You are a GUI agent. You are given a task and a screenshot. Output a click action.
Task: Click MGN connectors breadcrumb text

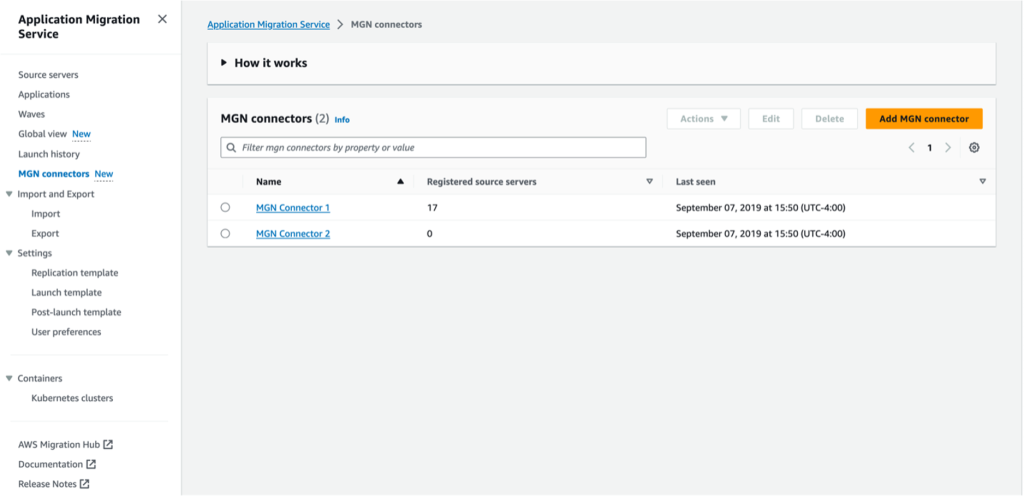point(387,24)
